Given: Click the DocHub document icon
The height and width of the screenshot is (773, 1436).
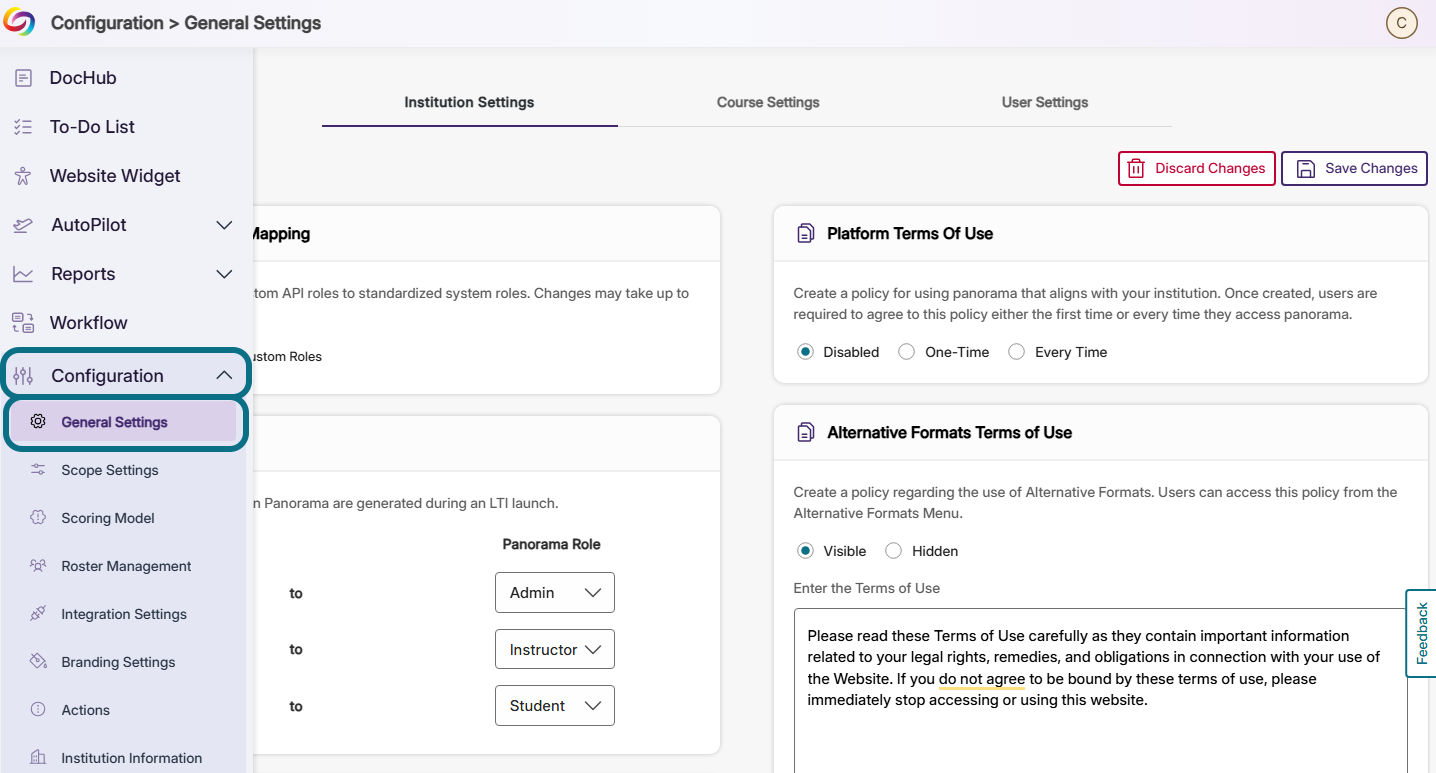Looking at the screenshot, I should tap(23, 78).
